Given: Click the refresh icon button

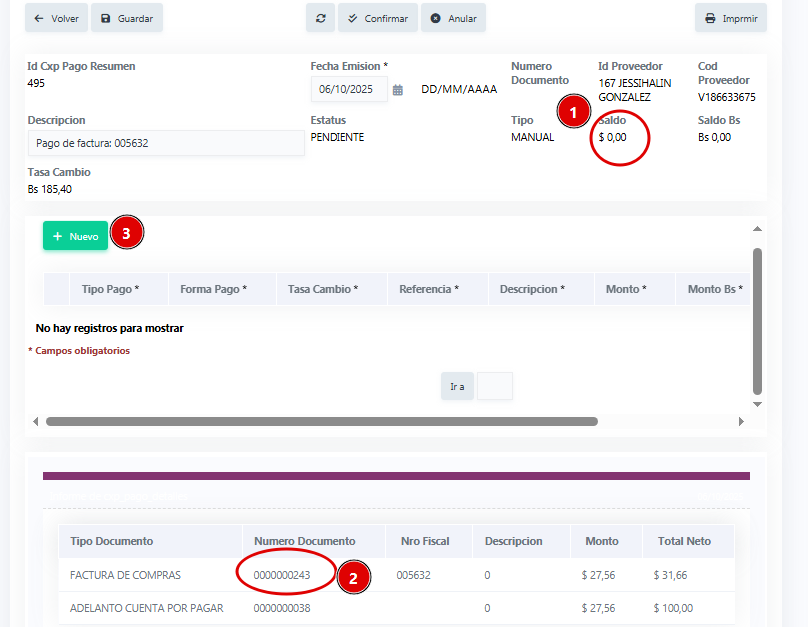Looking at the screenshot, I should click(320, 18).
